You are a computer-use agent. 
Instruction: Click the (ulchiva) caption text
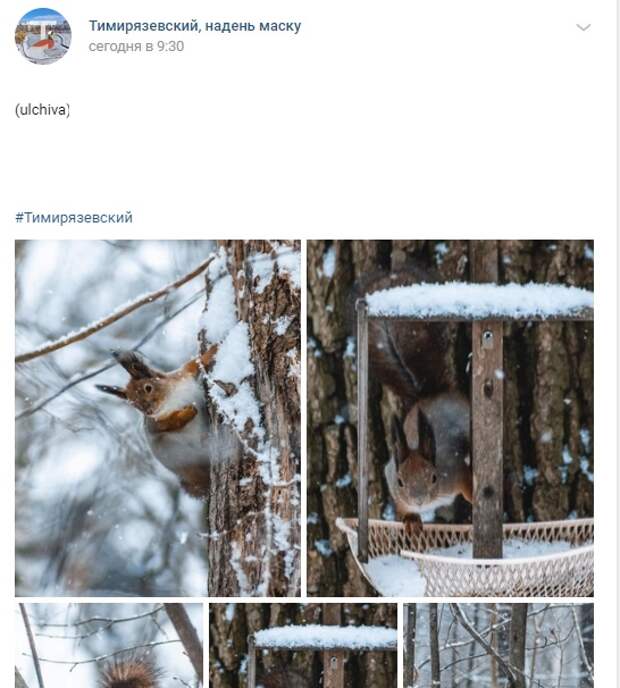(43, 110)
